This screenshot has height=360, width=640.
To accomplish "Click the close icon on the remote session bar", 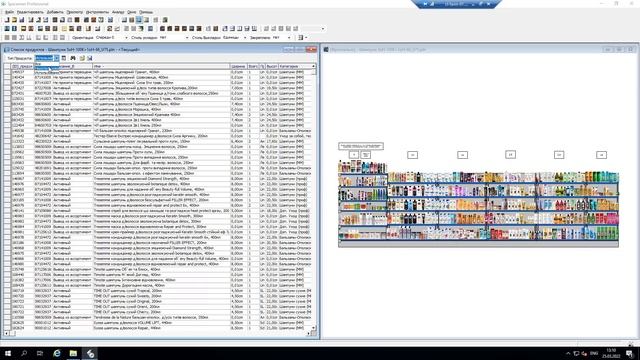I will tap(488, 4).
